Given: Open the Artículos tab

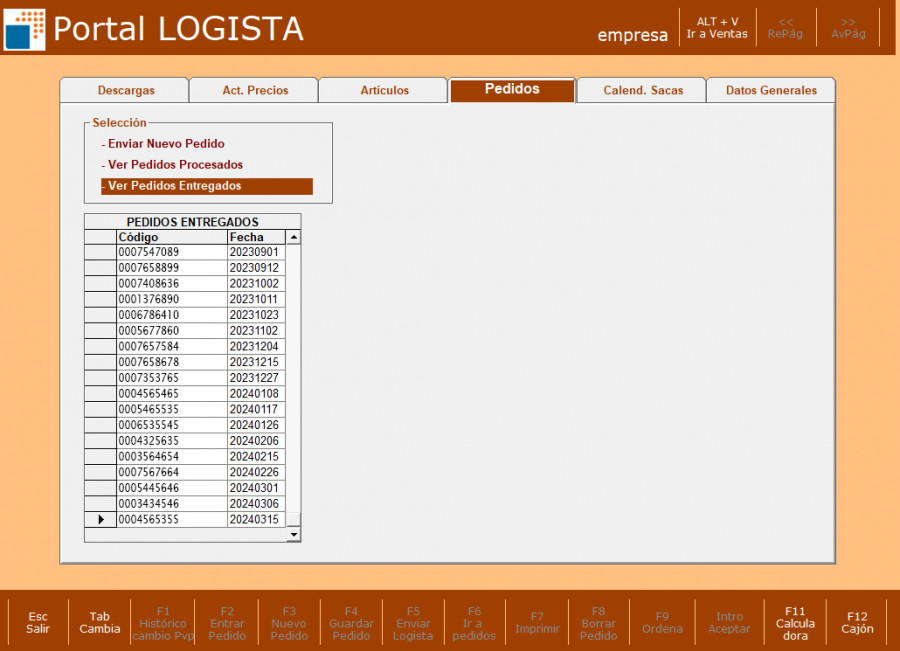Looking at the screenshot, I should [384, 90].
